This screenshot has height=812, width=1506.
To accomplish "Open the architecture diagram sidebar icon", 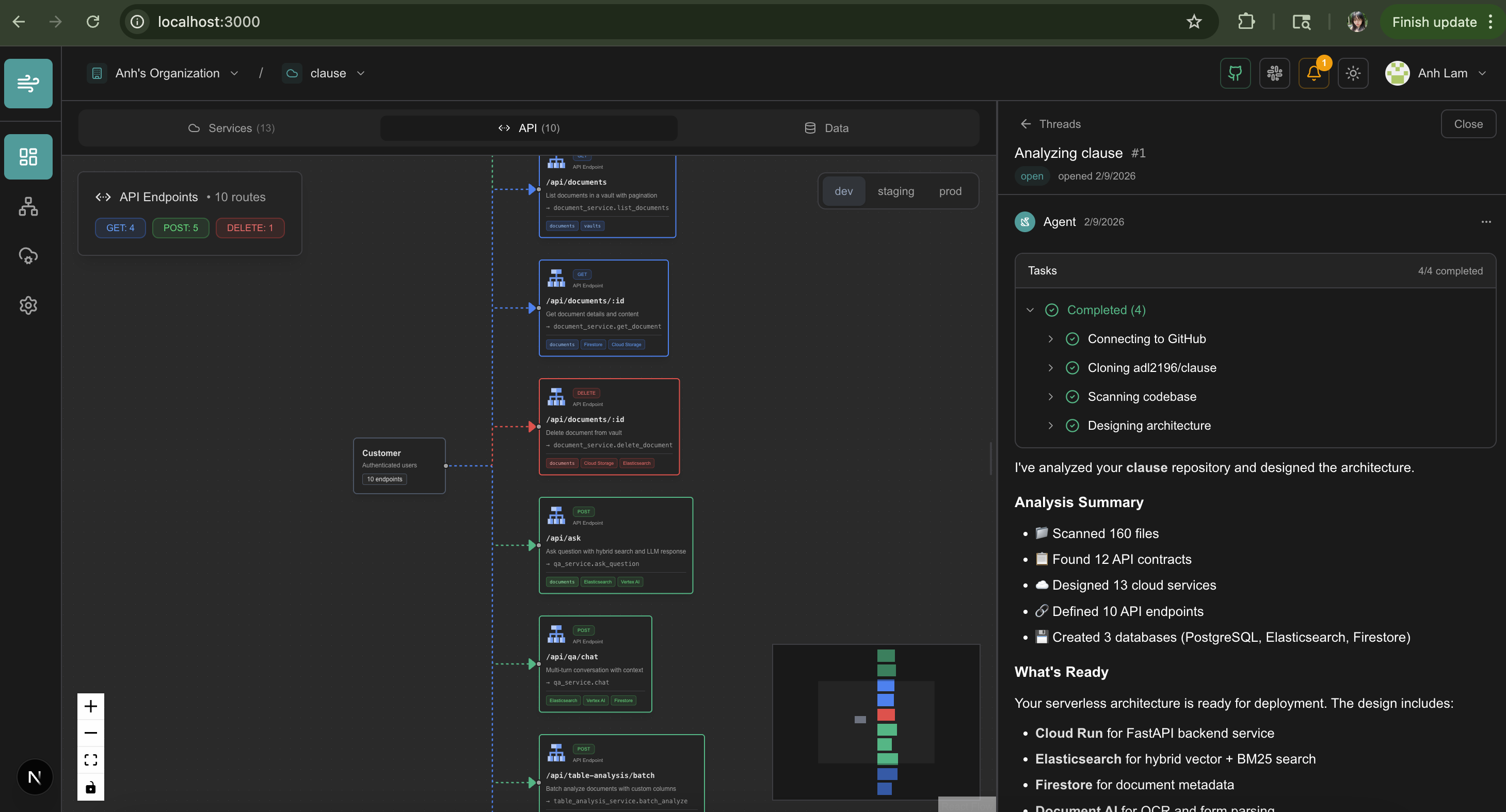I will pyautogui.click(x=28, y=206).
